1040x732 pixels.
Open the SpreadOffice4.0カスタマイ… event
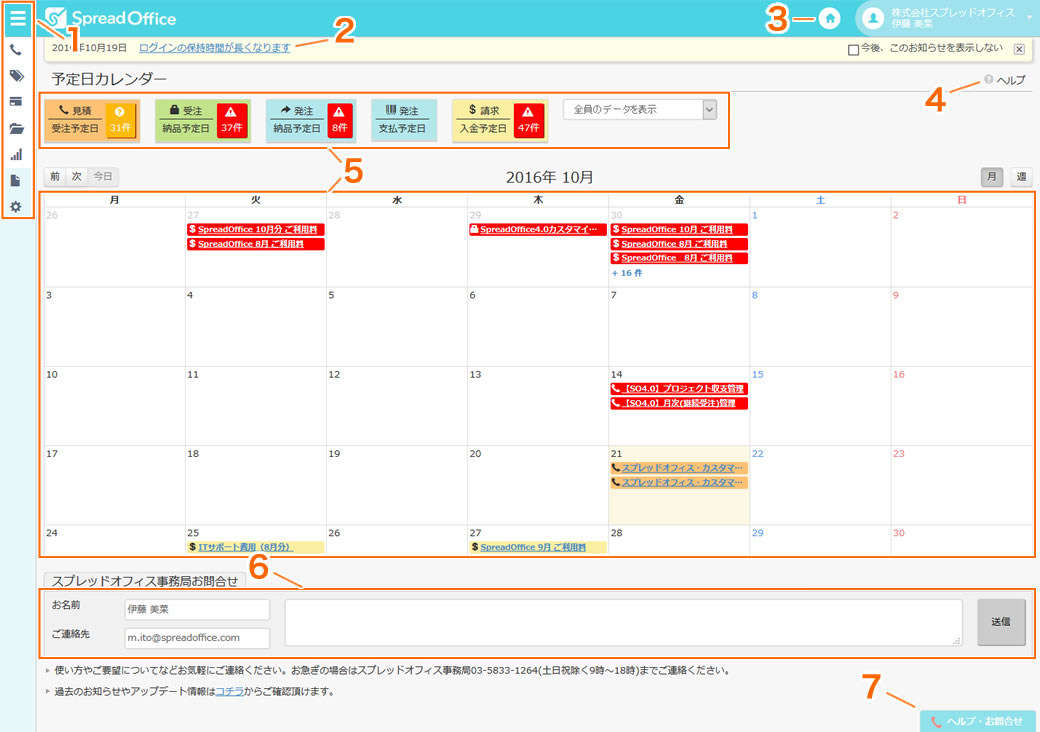point(537,229)
